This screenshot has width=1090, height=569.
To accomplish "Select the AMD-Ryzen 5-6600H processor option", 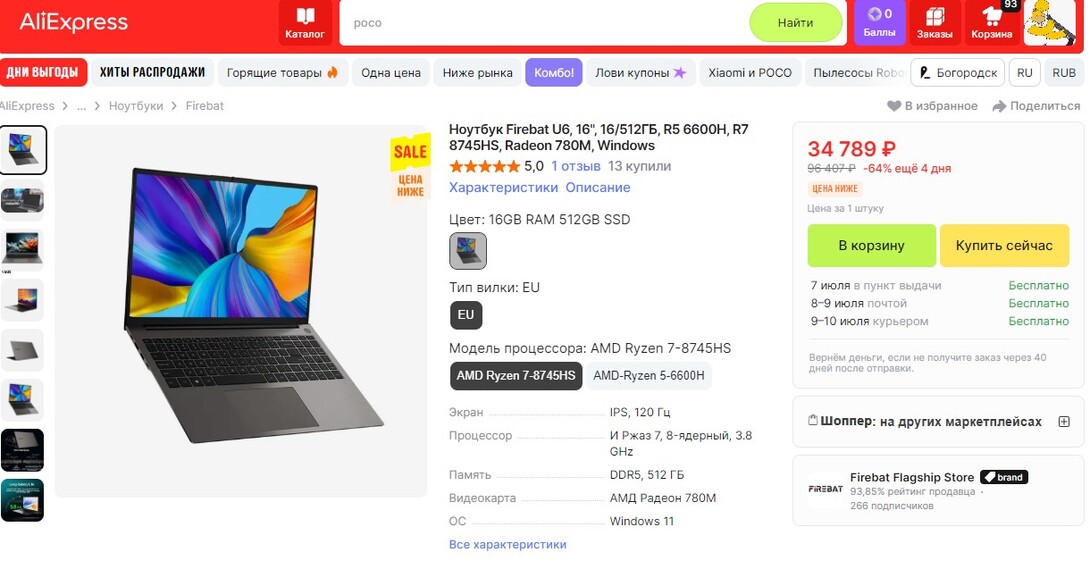I will pyautogui.click(x=649, y=376).
